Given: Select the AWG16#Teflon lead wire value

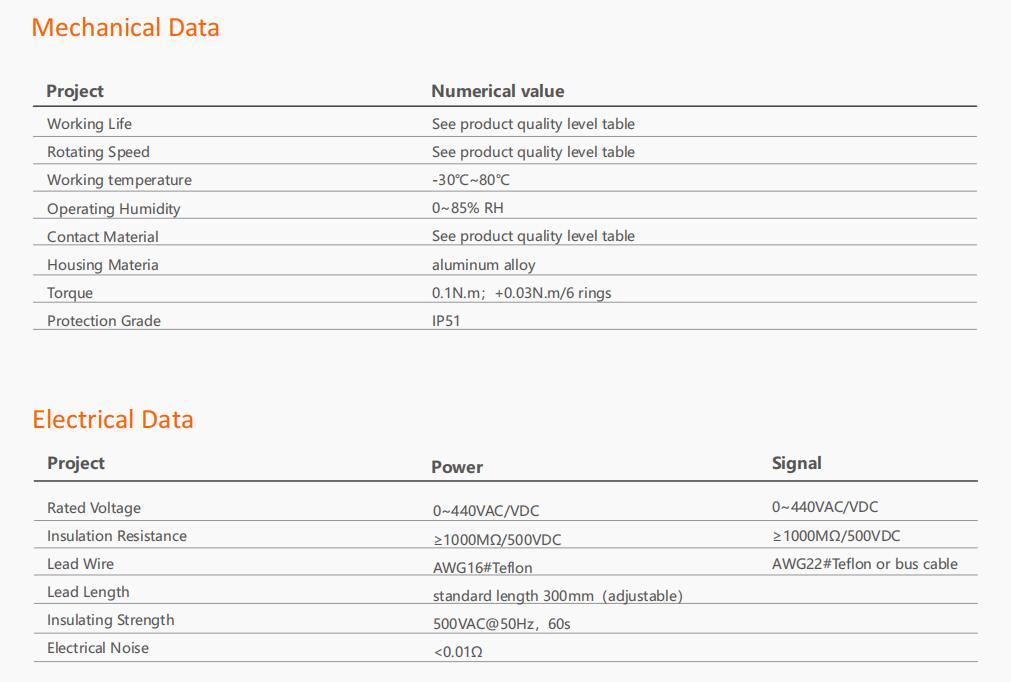Looking at the screenshot, I should (x=482, y=568).
